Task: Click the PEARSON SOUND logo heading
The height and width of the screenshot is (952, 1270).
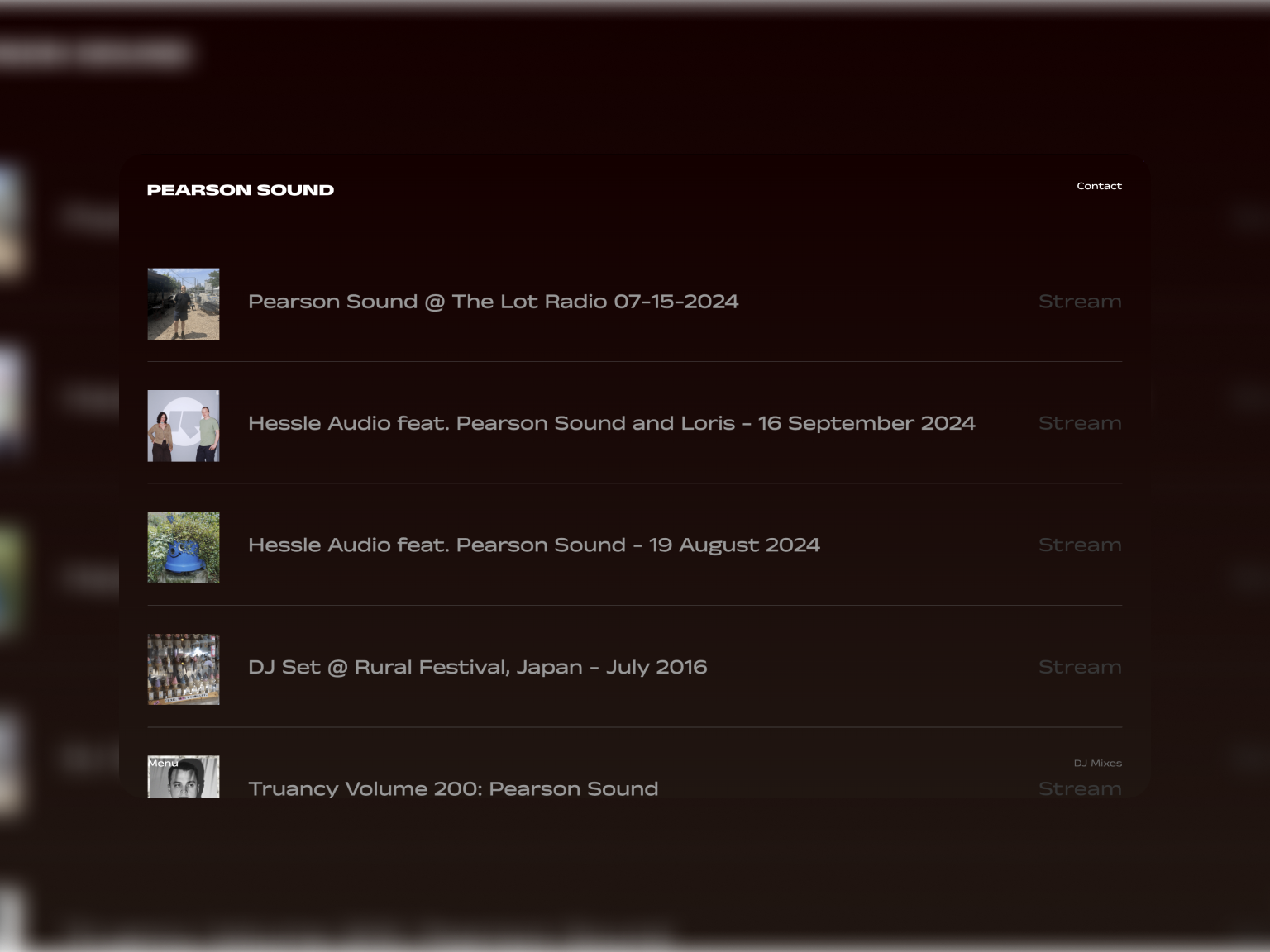Action: point(241,190)
